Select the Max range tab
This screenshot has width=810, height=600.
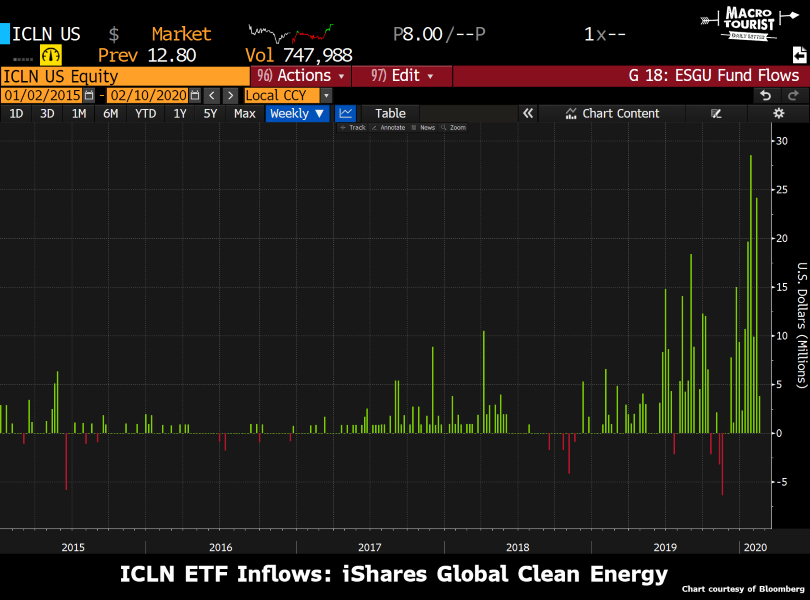(x=244, y=113)
